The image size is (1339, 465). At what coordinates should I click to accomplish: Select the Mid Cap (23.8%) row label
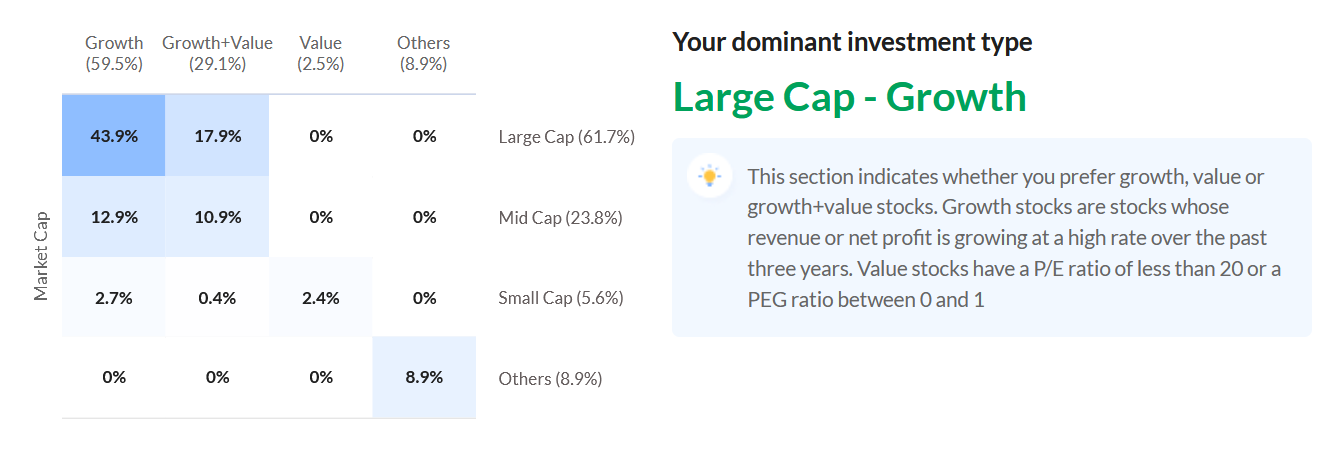(561, 217)
